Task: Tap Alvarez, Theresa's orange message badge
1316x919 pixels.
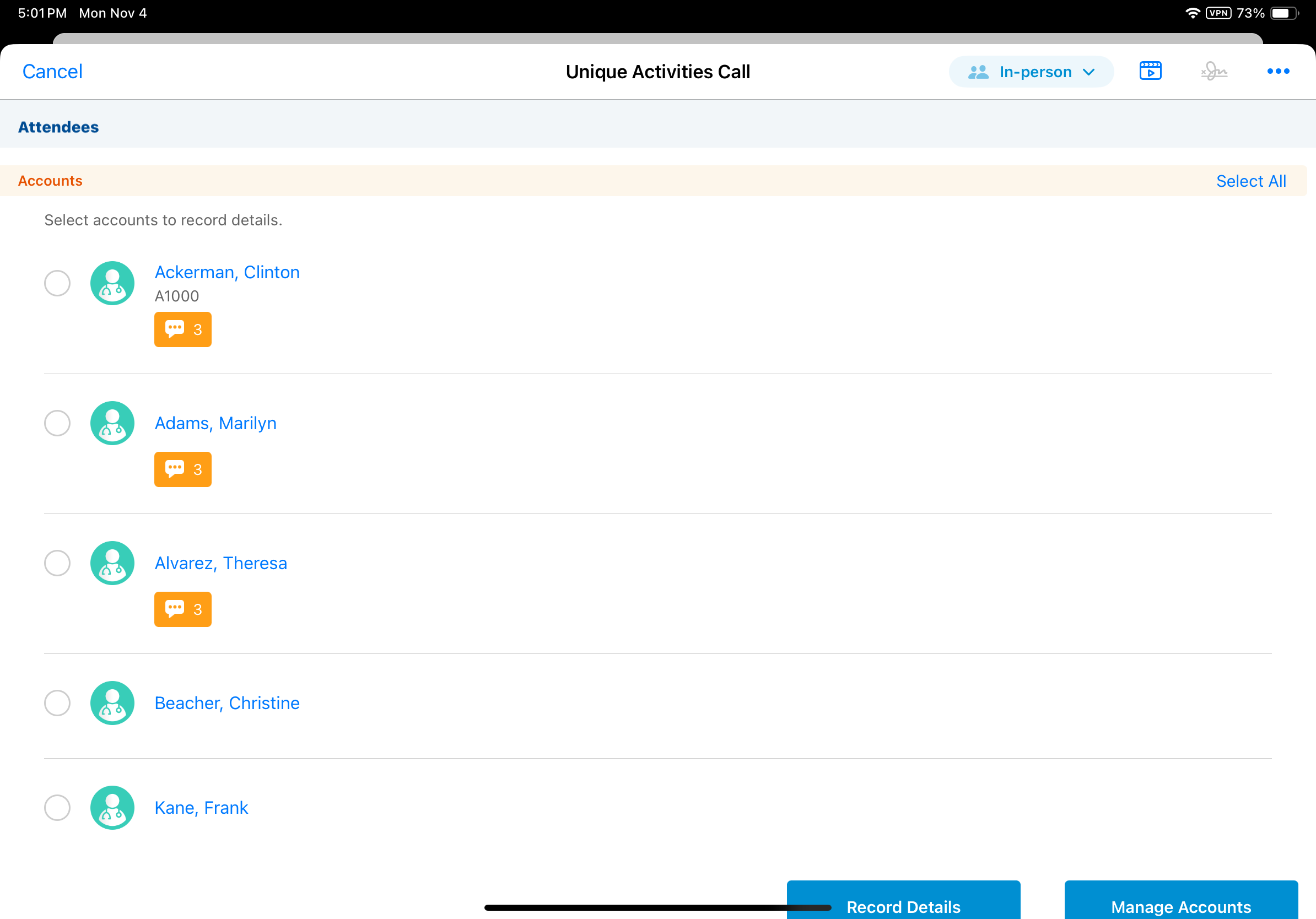Action: 182,609
